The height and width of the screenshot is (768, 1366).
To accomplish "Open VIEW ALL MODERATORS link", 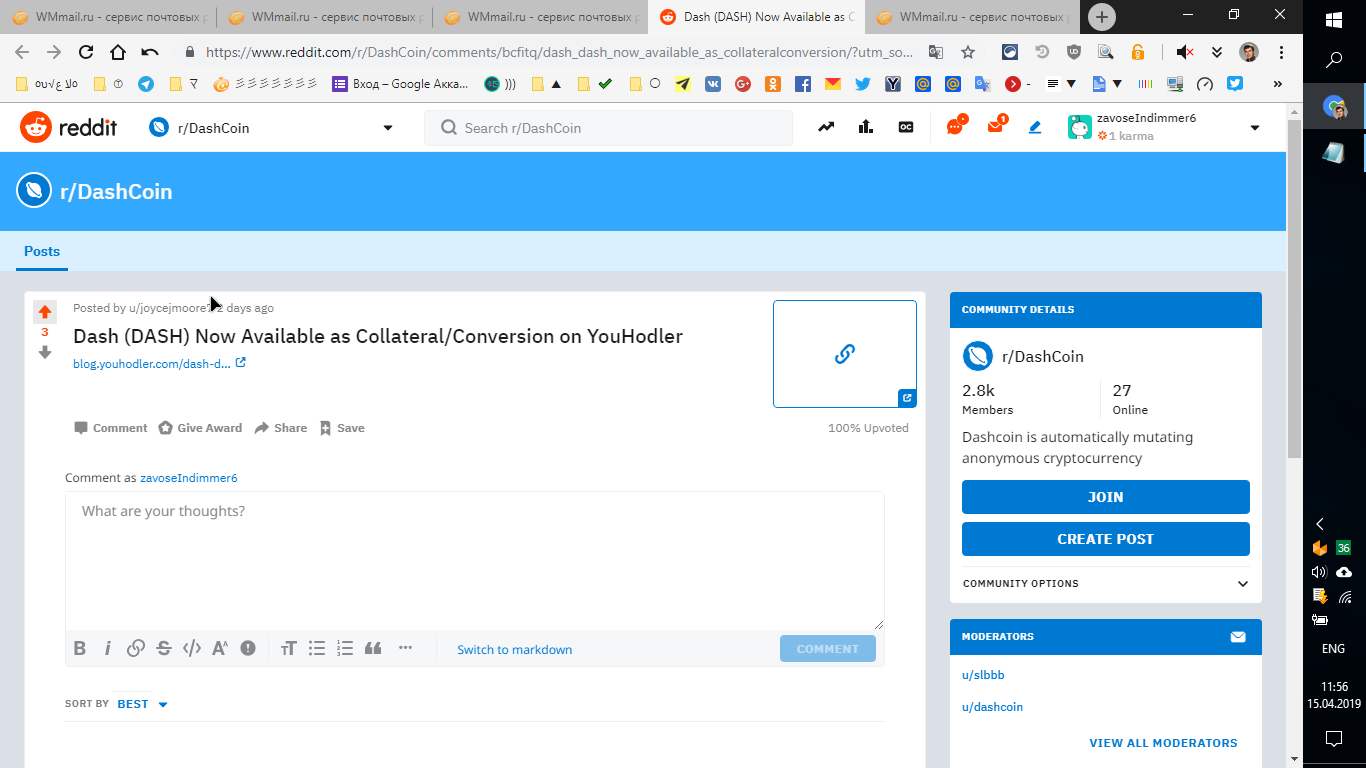I will pyautogui.click(x=1163, y=743).
